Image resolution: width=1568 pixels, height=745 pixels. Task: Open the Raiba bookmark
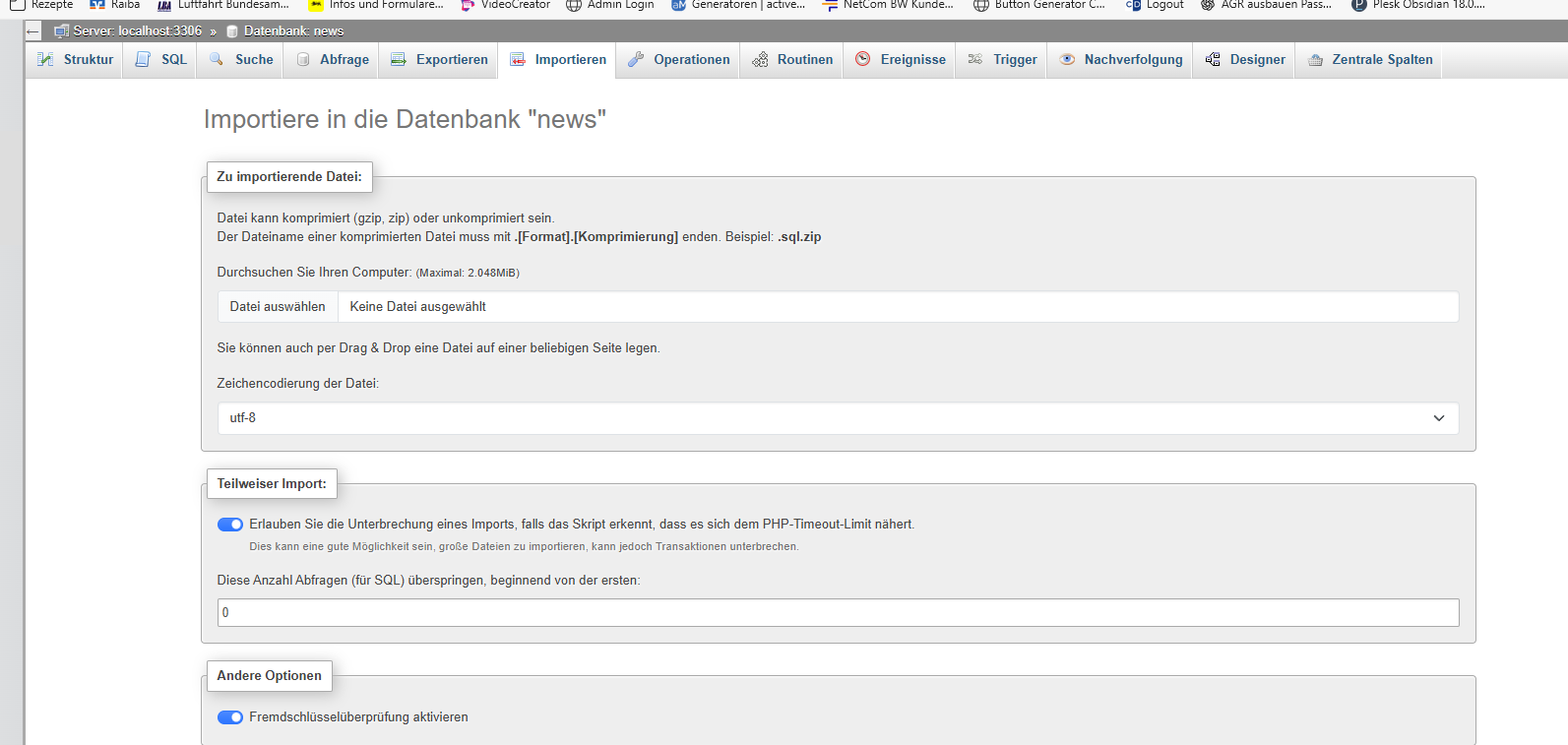tap(114, 5)
